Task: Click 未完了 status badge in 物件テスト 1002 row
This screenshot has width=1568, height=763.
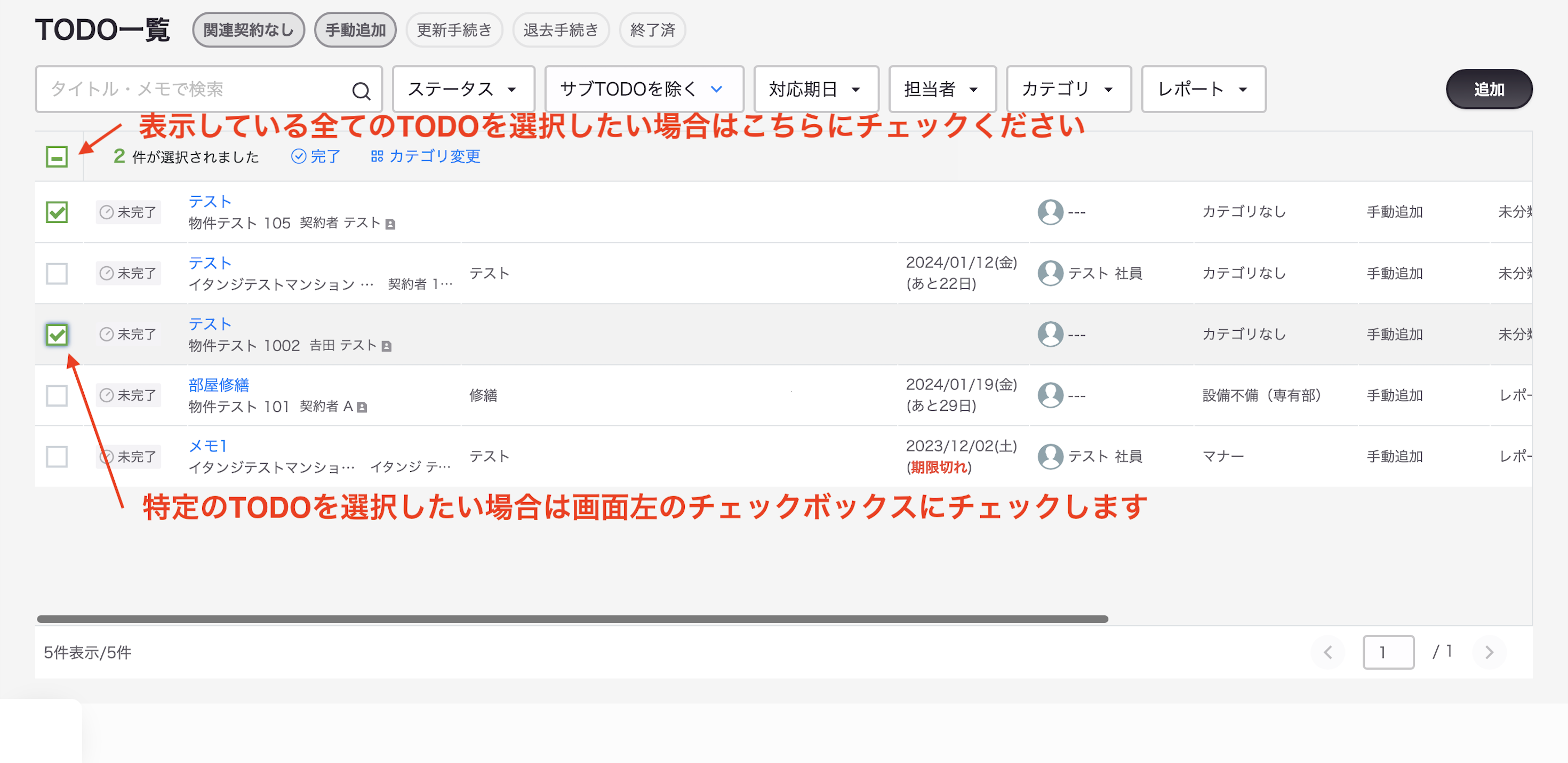Action: coord(129,333)
